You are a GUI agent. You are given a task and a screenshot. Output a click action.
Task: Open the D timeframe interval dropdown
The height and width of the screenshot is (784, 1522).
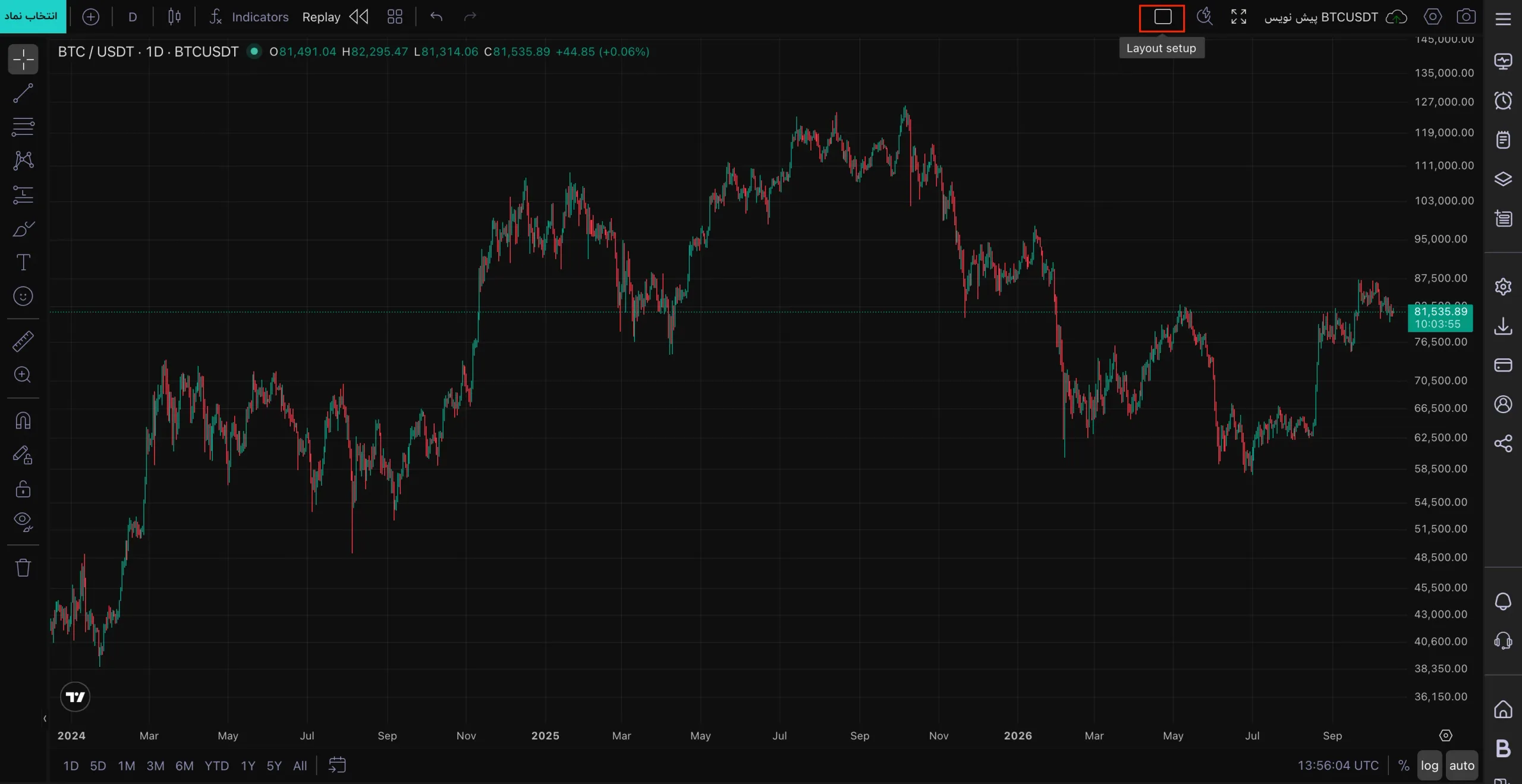(133, 17)
